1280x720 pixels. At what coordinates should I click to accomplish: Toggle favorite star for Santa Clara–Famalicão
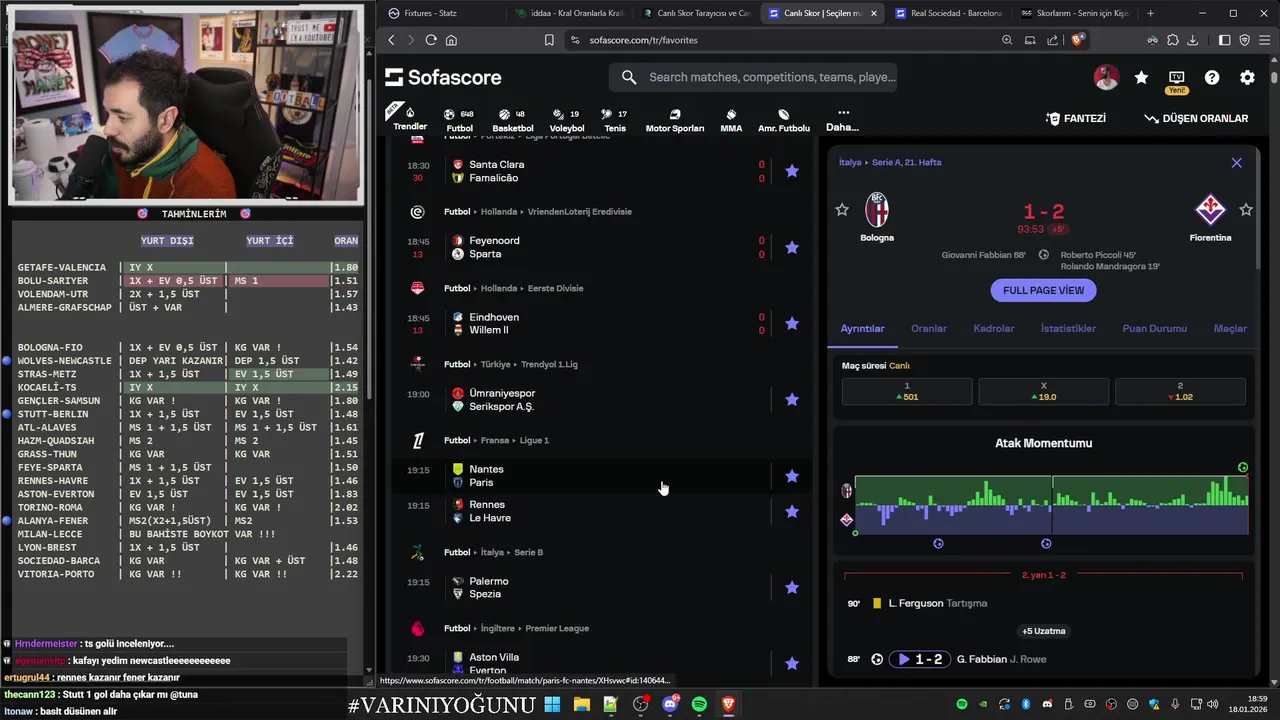[x=792, y=171]
